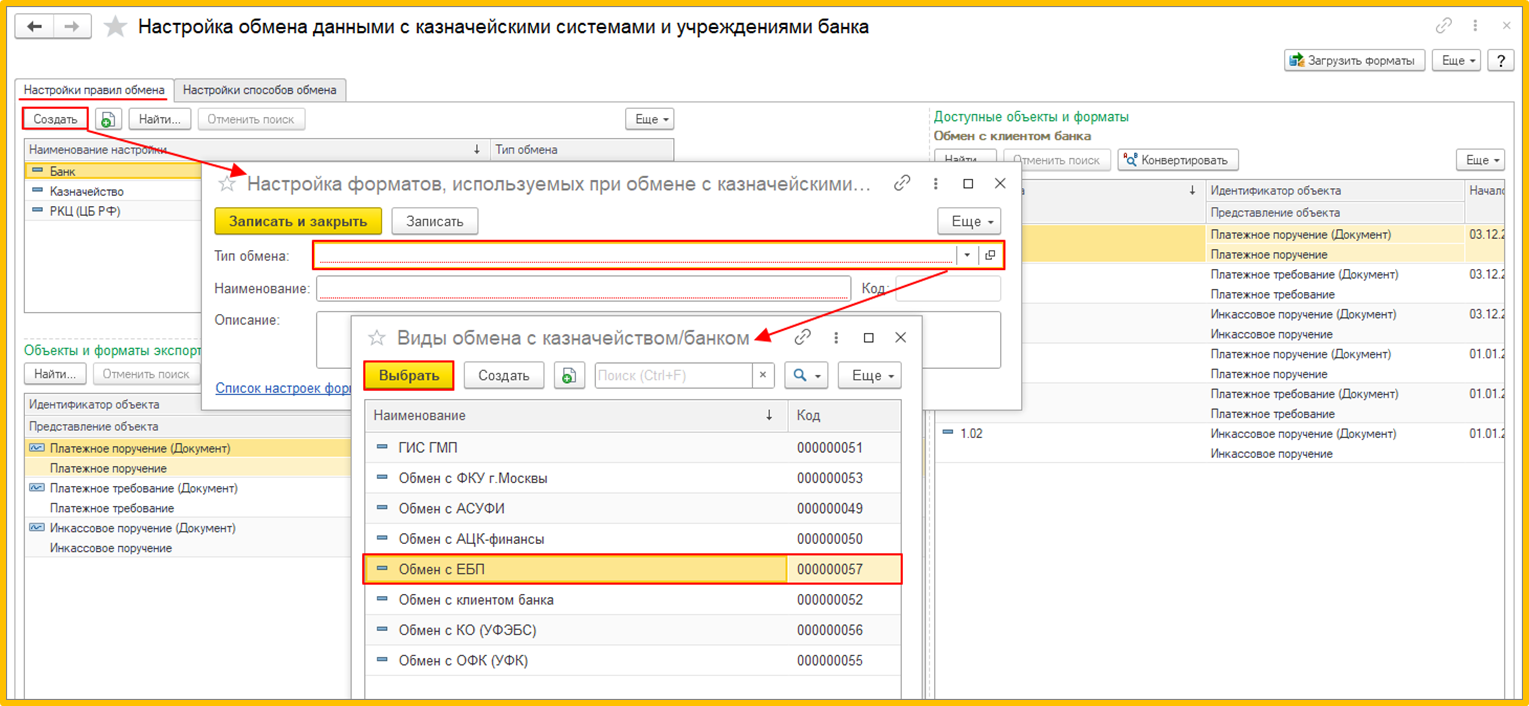Select Обмен с ФКУ г.Москвы row
The image size is (1529, 706).
tap(633, 478)
